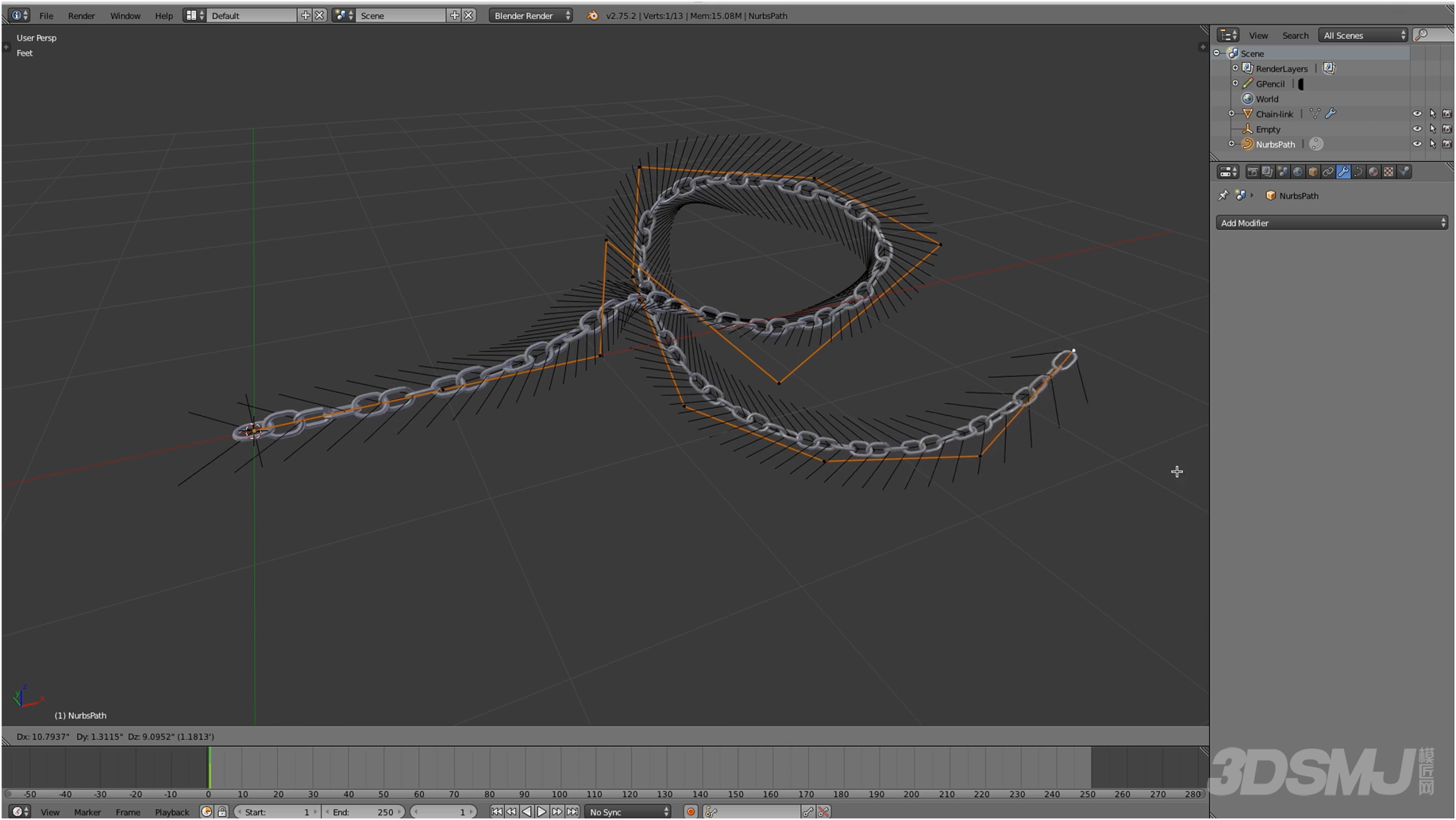1456x820 pixels.
Task: Open the World properties tab
Action: coord(1298,171)
